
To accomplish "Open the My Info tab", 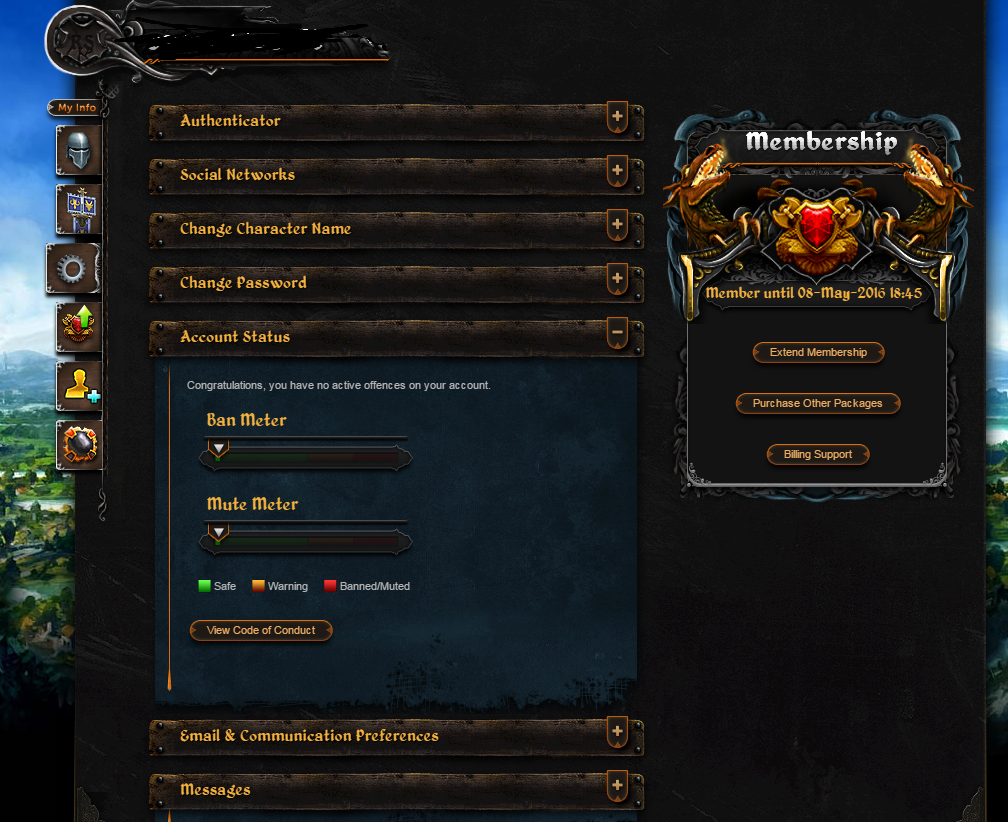I will point(76,107).
